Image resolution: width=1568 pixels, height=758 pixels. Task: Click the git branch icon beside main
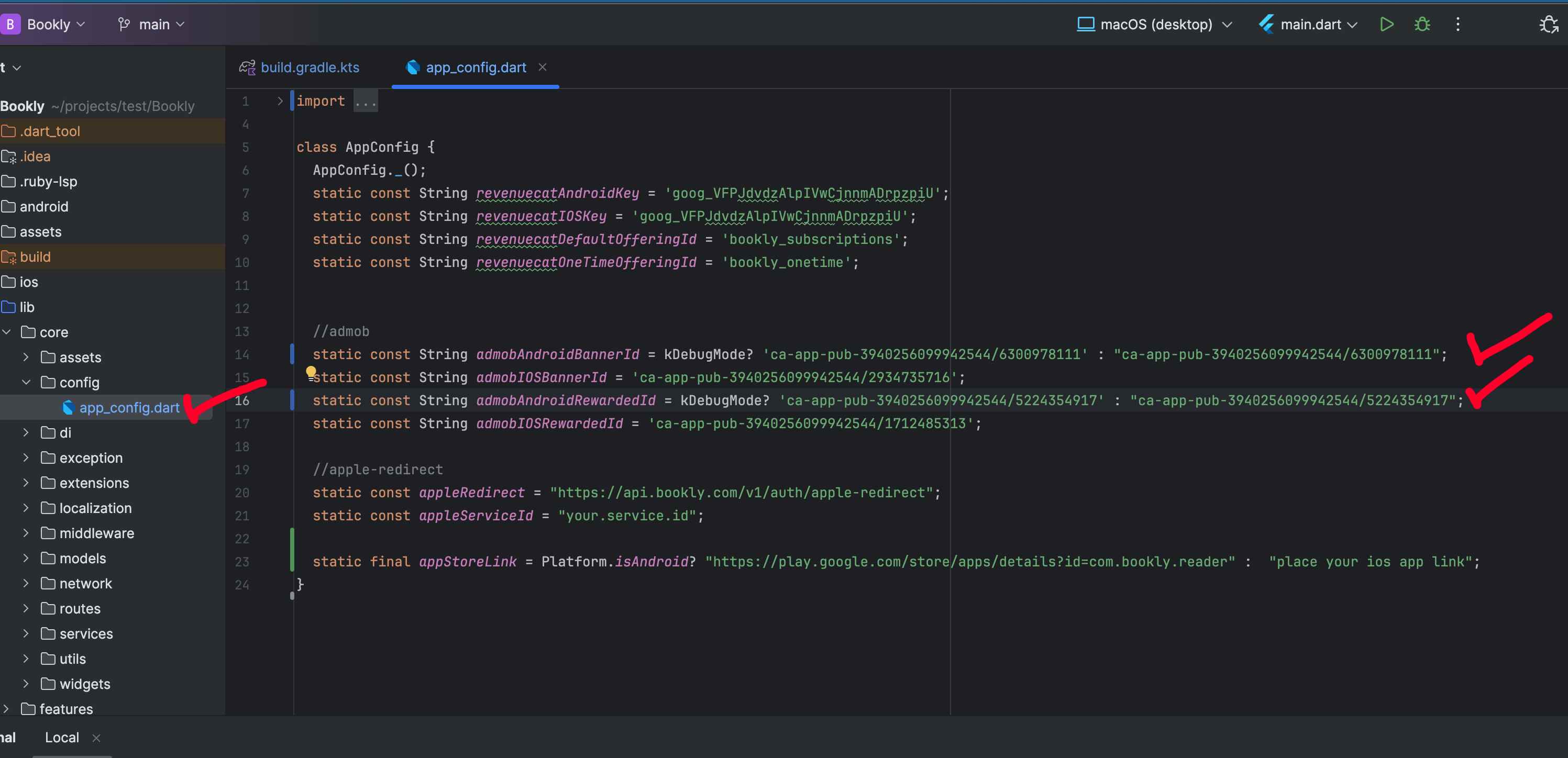pyautogui.click(x=124, y=24)
